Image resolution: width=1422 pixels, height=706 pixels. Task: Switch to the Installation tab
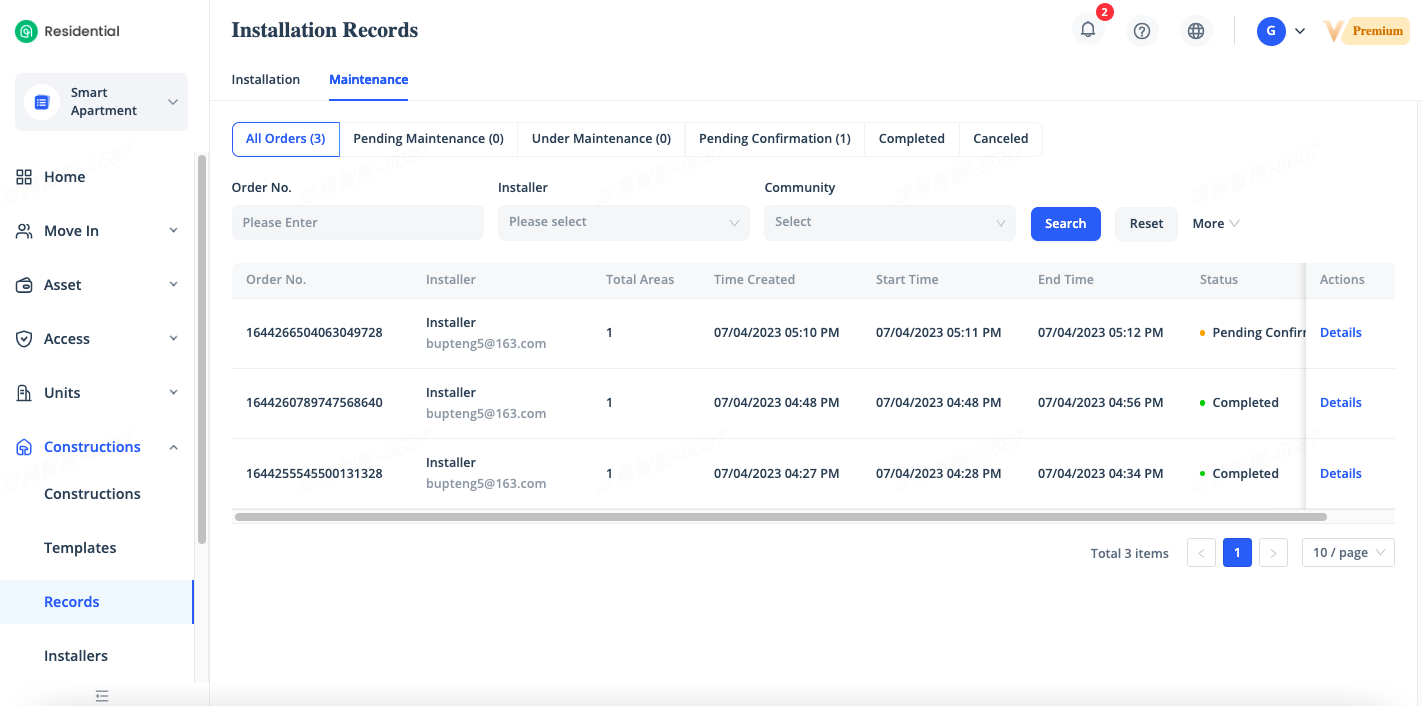tap(266, 79)
